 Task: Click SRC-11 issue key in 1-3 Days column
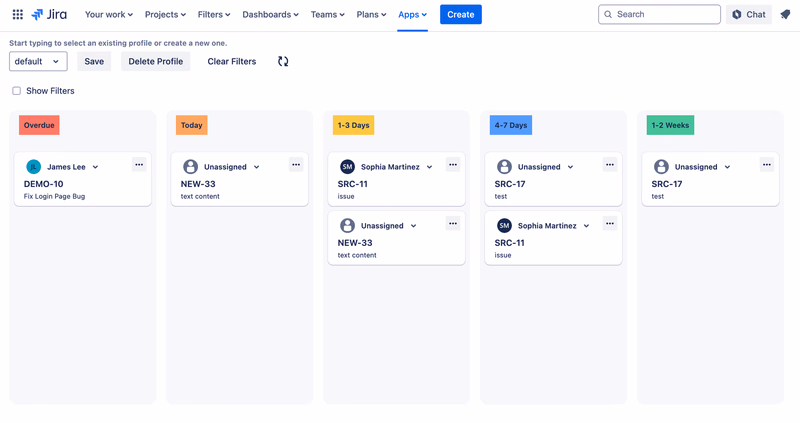click(353, 184)
